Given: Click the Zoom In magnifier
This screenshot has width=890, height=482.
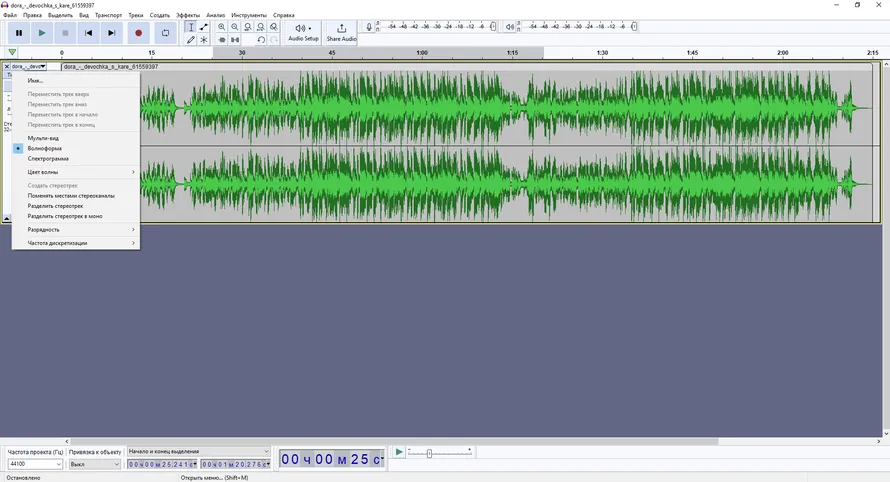Looking at the screenshot, I should pyautogui.click(x=221, y=27).
